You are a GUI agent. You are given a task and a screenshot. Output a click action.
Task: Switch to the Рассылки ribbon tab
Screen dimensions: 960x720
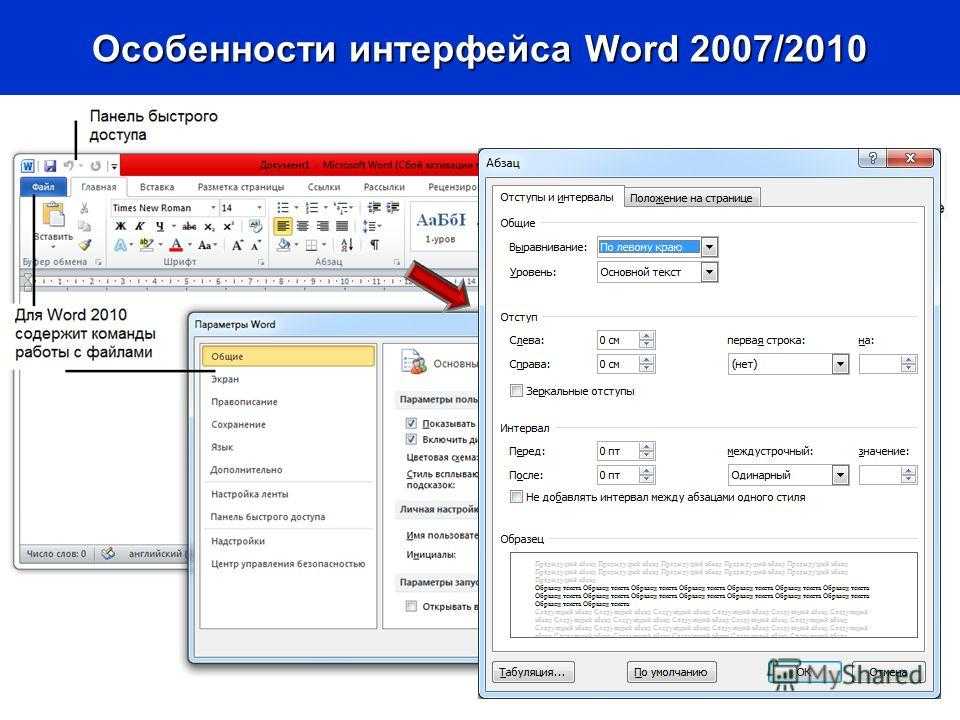pyautogui.click(x=384, y=187)
